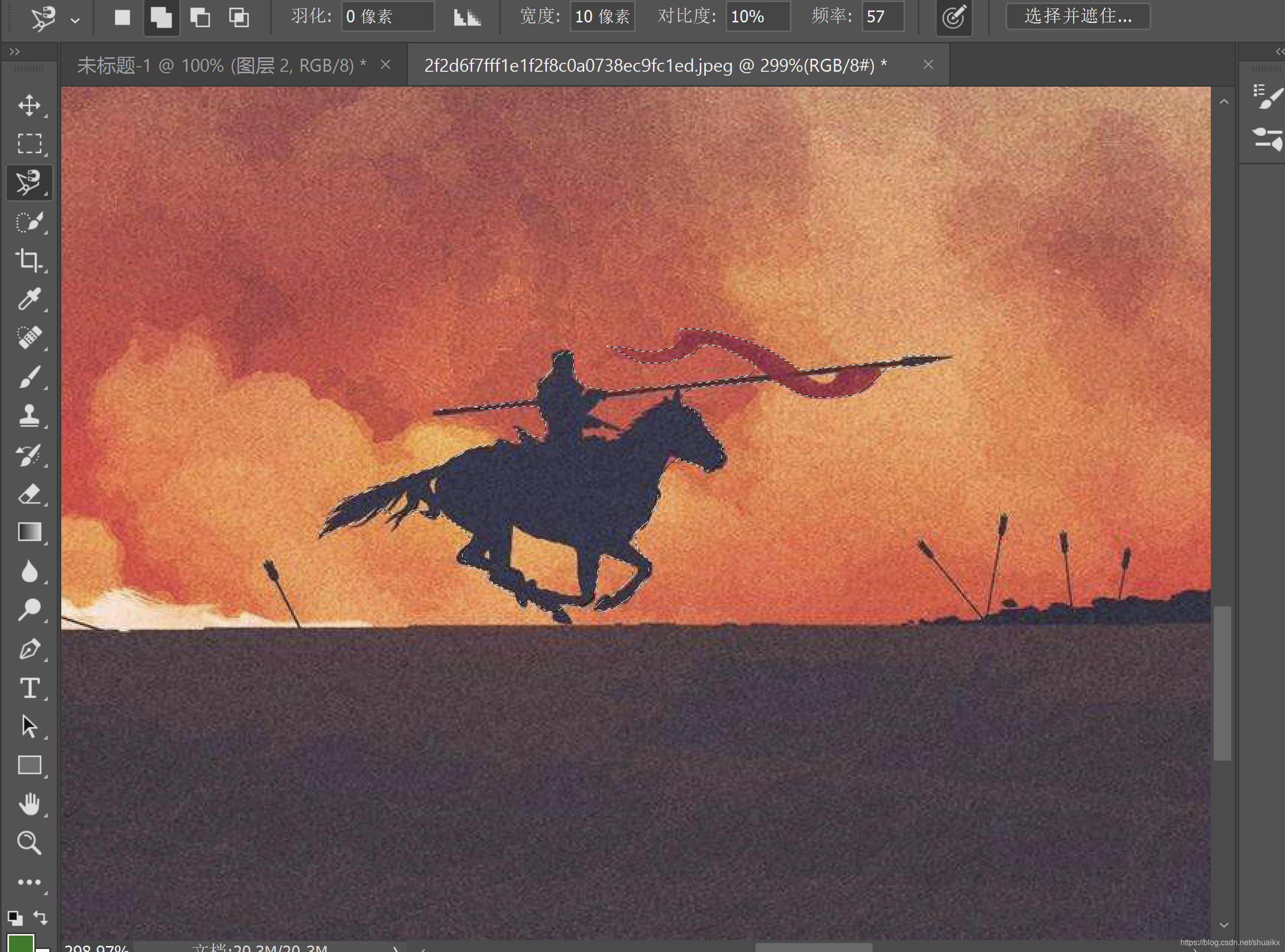Select the Rectangular Marquee tool
The height and width of the screenshot is (952, 1285).
point(29,143)
